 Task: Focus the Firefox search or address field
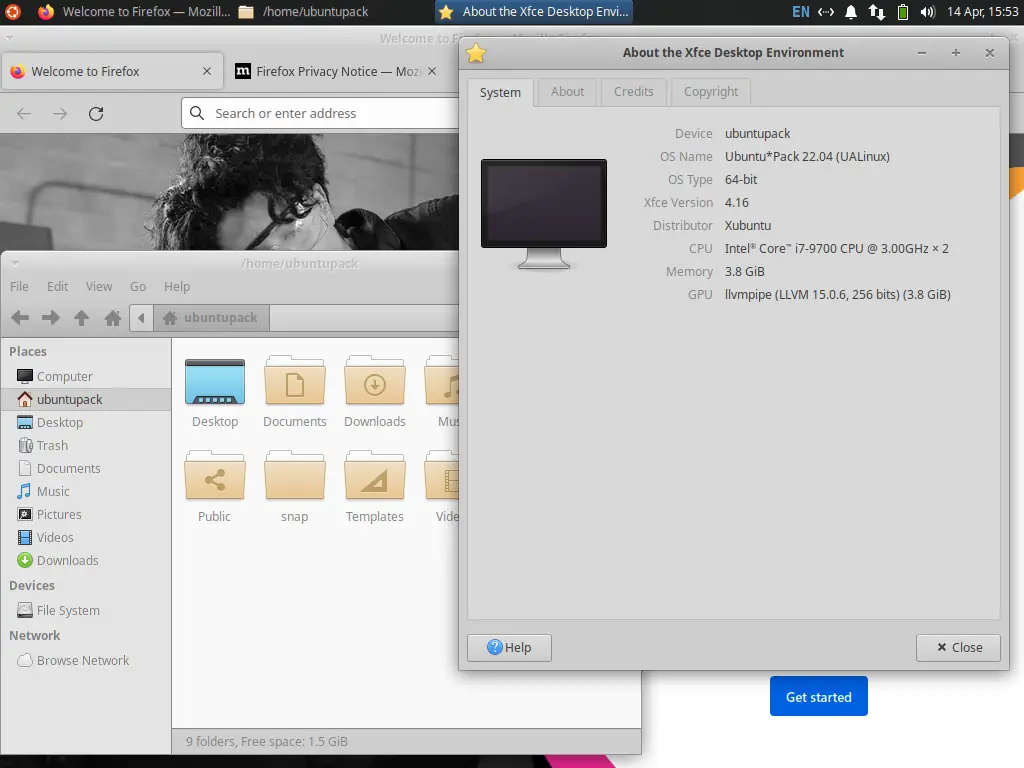tap(320, 113)
